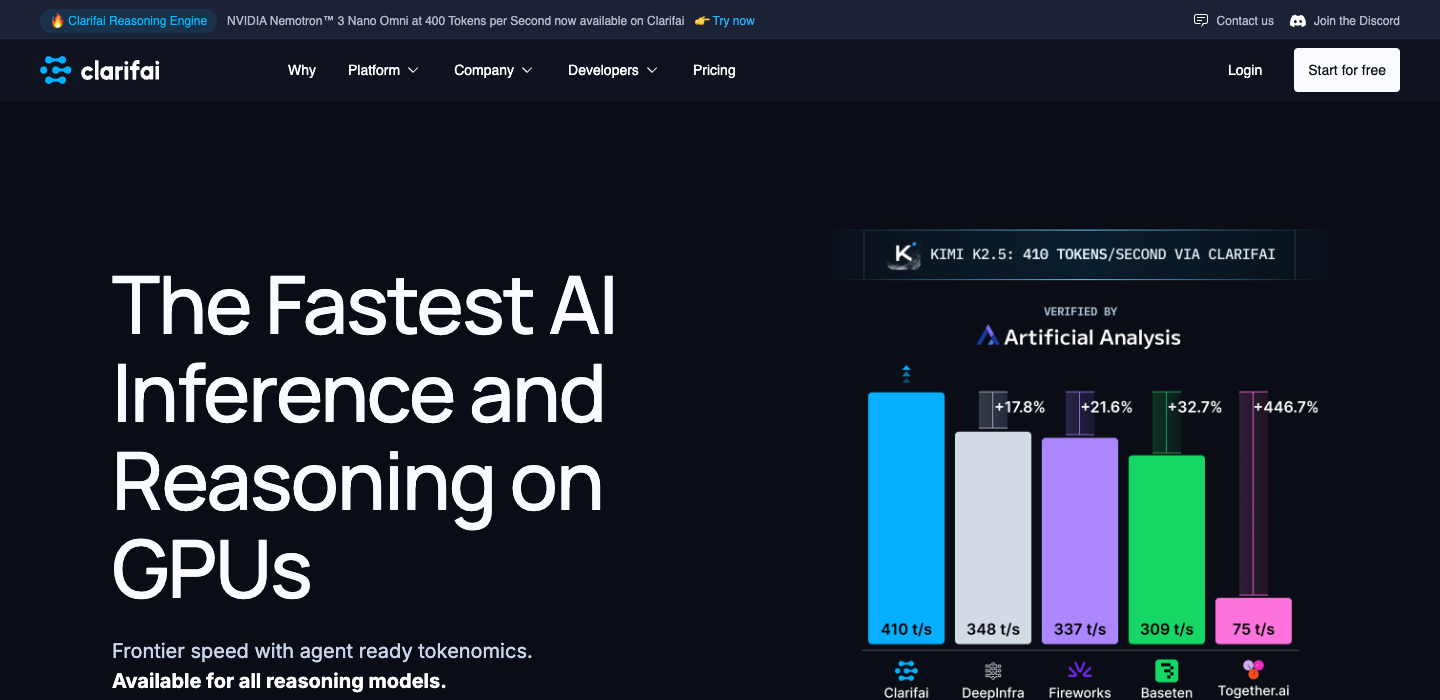Click the pink 75 t/s Together.ai bar

[x=1253, y=621]
